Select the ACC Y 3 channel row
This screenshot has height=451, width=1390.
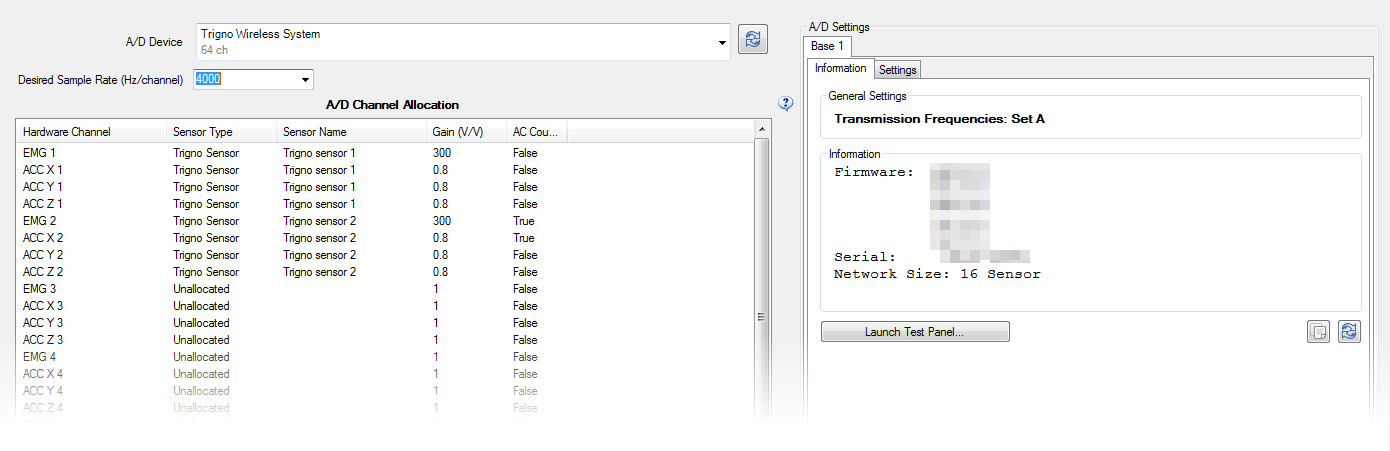coord(385,322)
